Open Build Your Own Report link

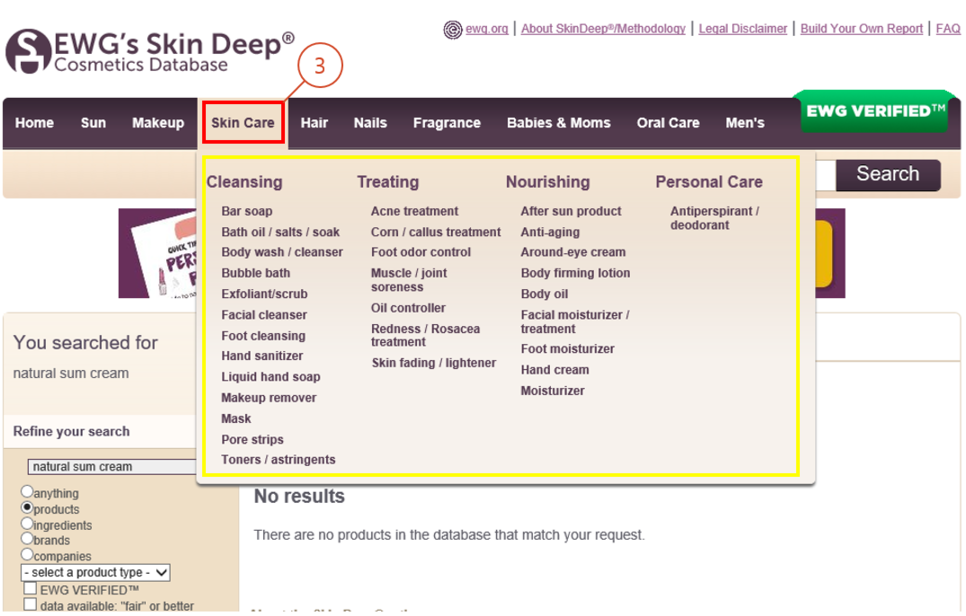coord(861,29)
